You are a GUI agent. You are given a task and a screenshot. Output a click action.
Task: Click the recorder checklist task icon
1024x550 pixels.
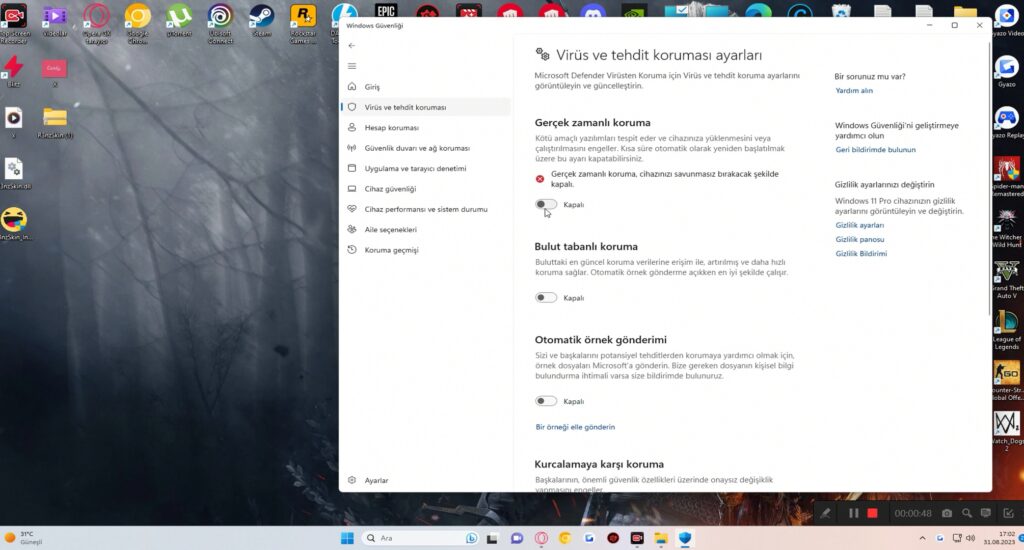click(x=1008, y=513)
